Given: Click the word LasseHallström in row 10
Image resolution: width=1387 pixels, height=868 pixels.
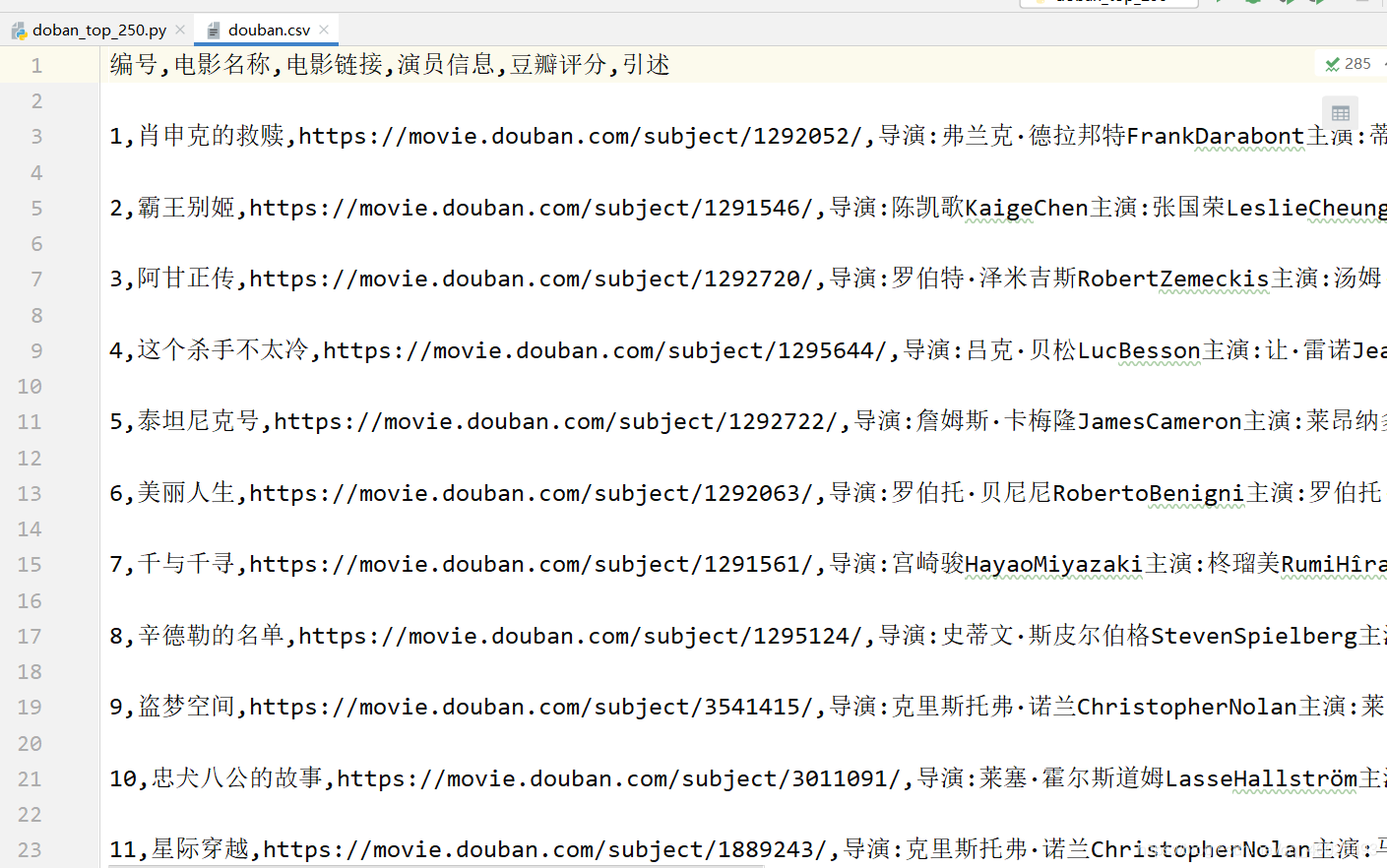Looking at the screenshot, I should tap(1262, 778).
